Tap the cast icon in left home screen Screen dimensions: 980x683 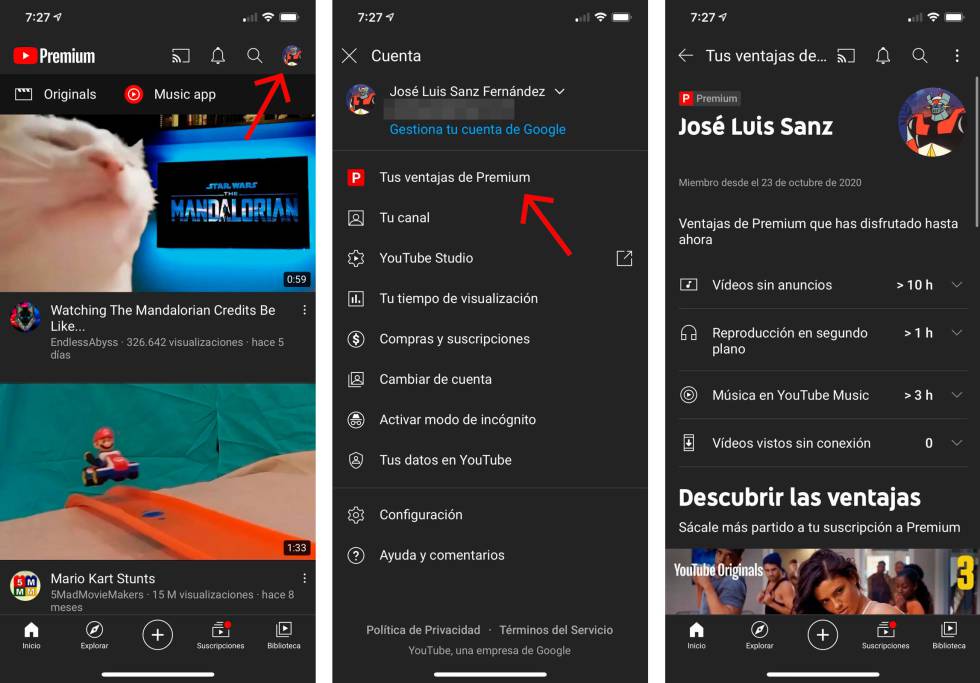(x=181, y=56)
